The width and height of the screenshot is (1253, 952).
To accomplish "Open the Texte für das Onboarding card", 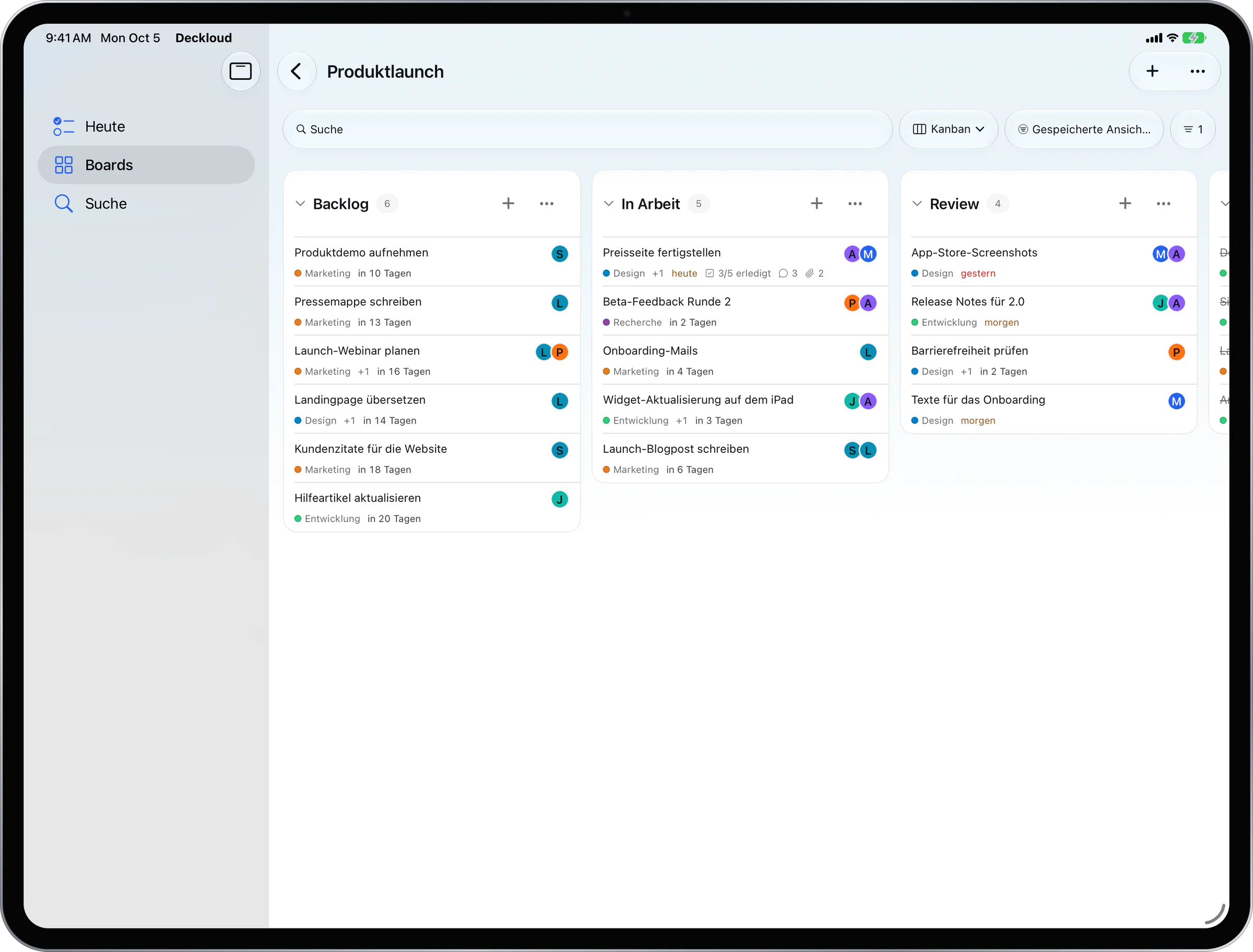I will [1048, 409].
